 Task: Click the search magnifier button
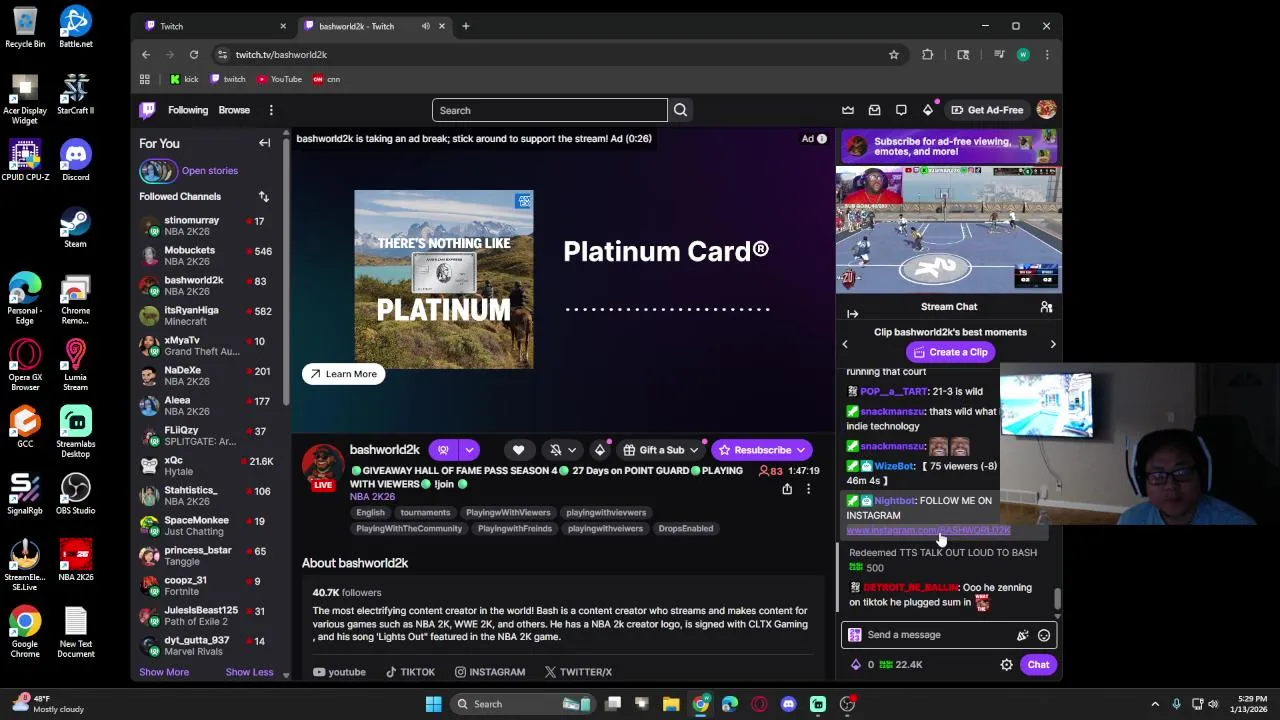pos(680,110)
